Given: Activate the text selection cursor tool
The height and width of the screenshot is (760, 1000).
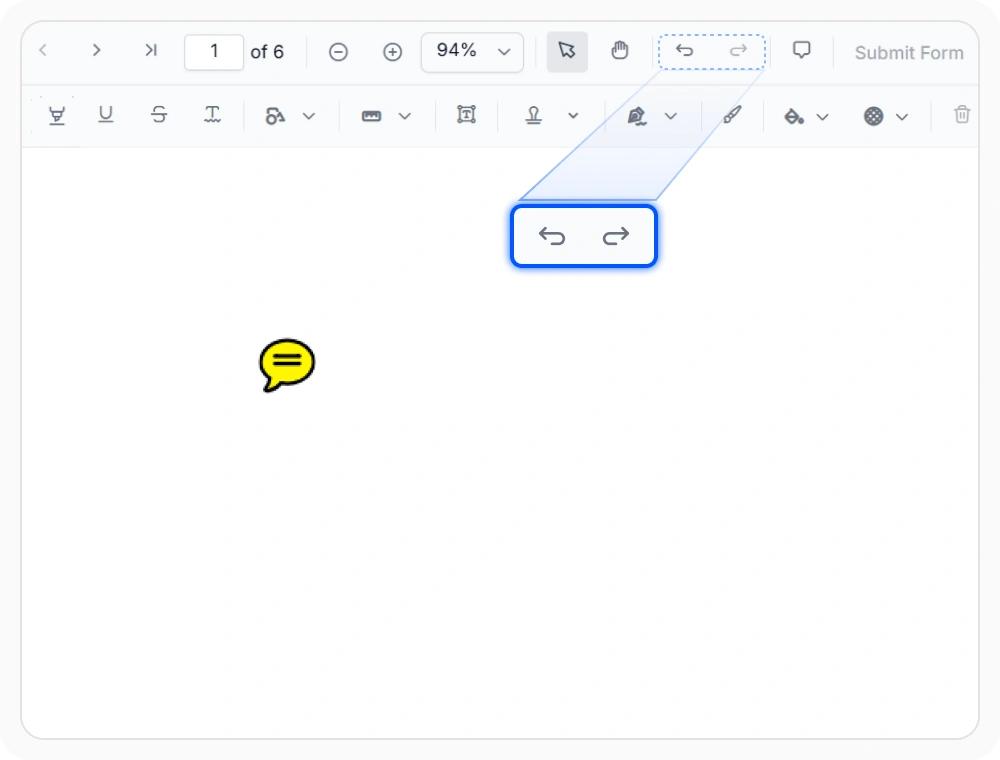Looking at the screenshot, I should pyautogui.click(x=567, y=51).
